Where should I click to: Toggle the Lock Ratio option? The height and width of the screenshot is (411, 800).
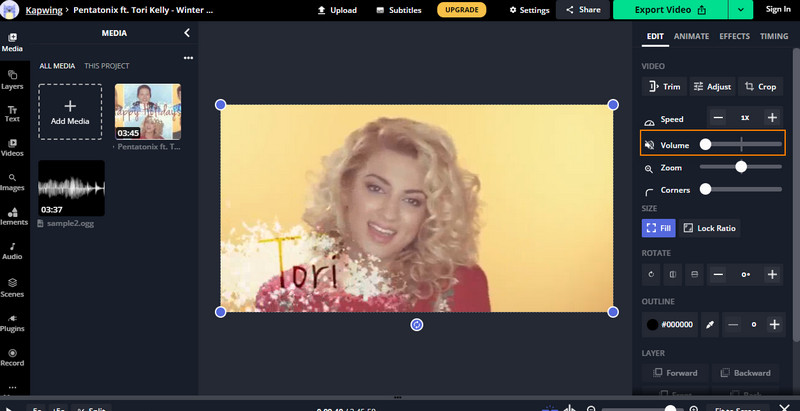pyautogui.click(x=709, y=228)
